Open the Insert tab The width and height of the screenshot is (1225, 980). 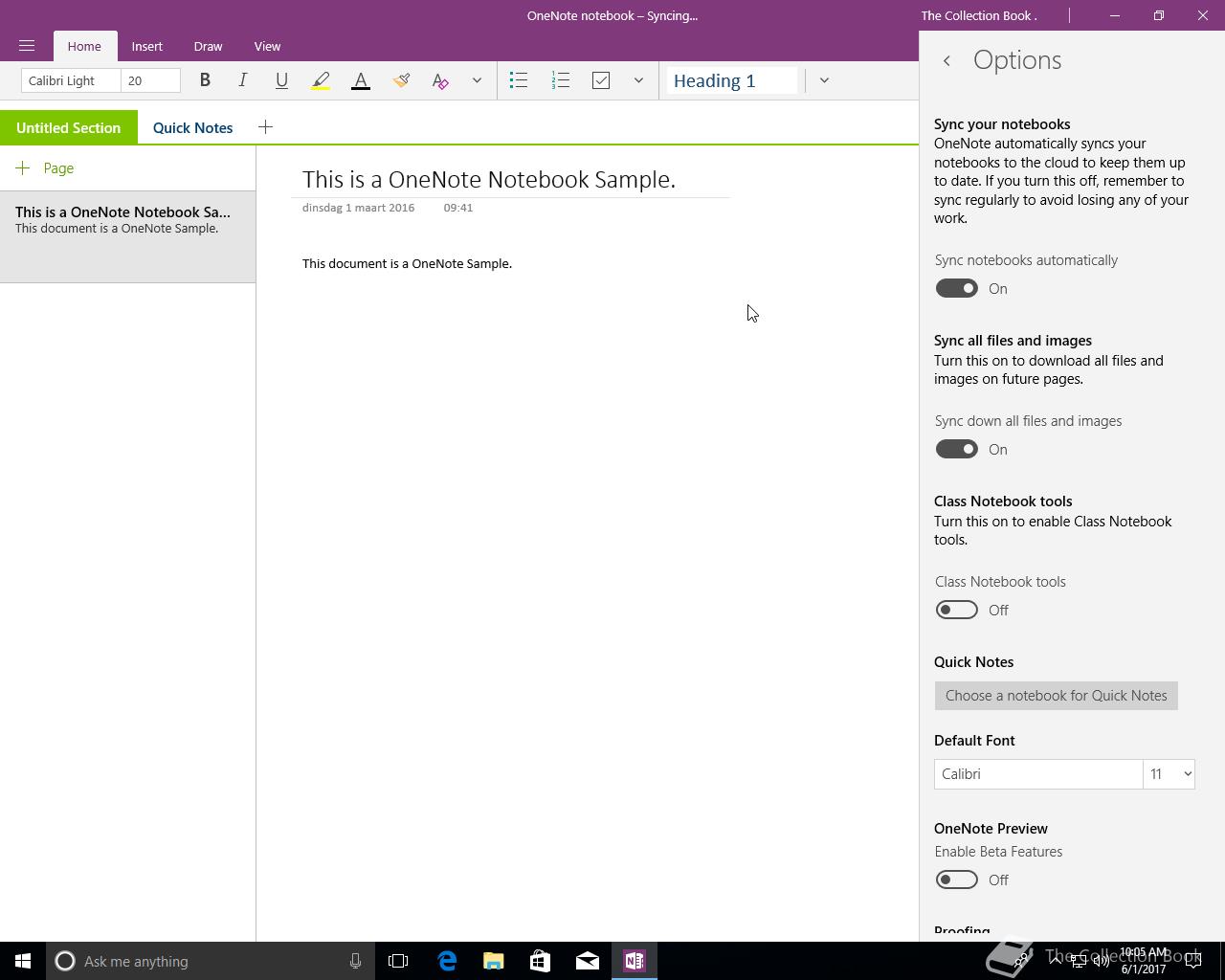click(x=147, y=46)
